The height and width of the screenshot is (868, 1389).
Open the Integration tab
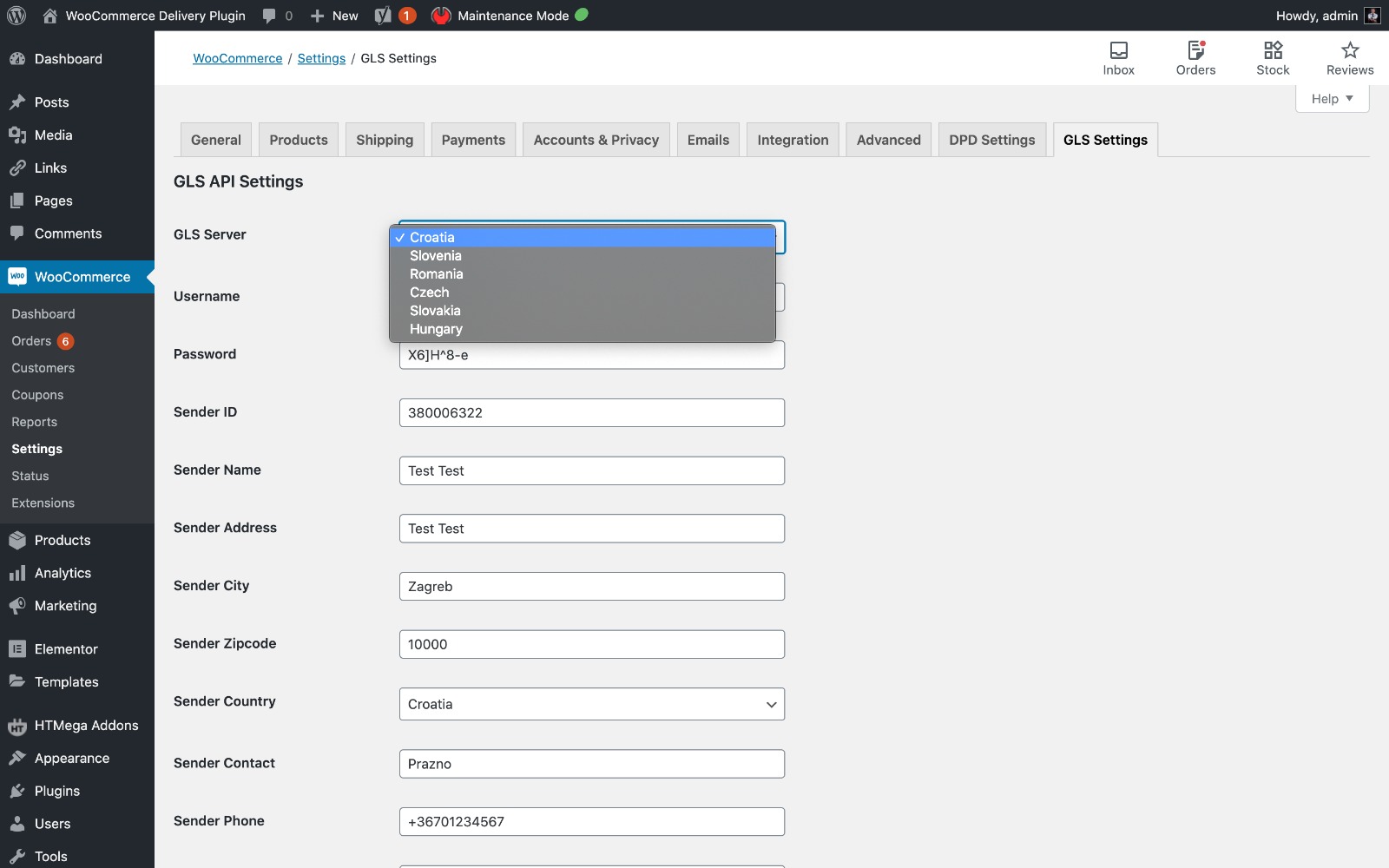(x=793, y=140)
